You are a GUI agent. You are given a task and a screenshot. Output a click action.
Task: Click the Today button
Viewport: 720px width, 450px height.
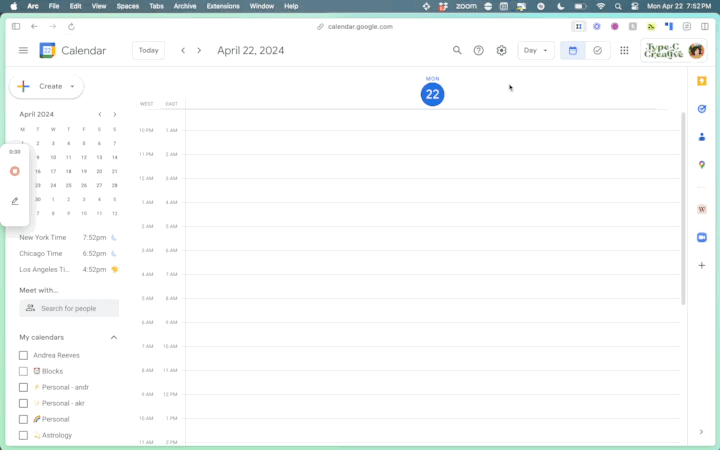point(149,50)
